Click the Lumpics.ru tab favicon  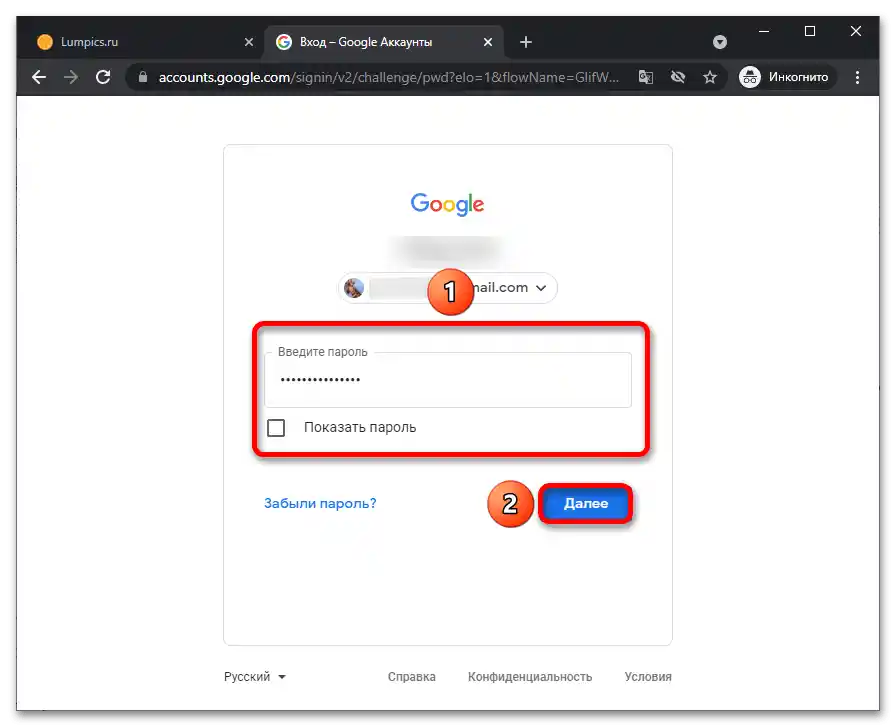pos(45,42)
